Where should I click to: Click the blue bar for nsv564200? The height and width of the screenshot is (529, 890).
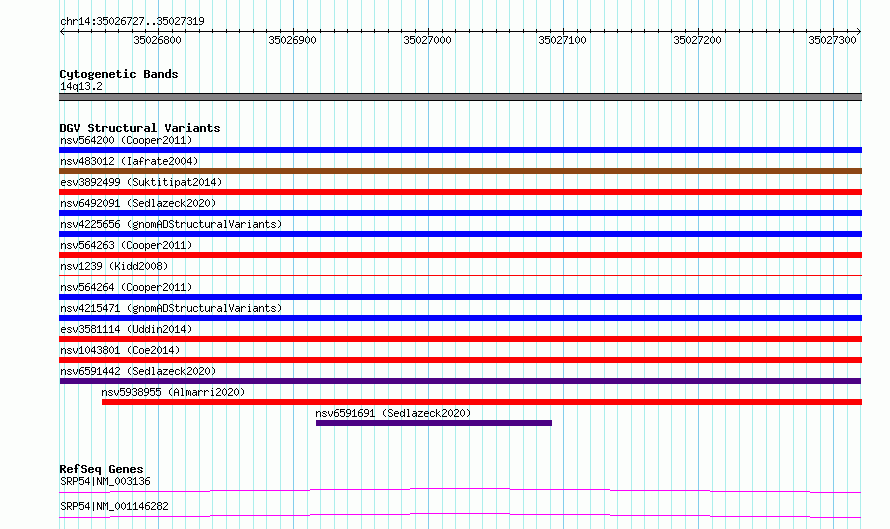point(460,150)
